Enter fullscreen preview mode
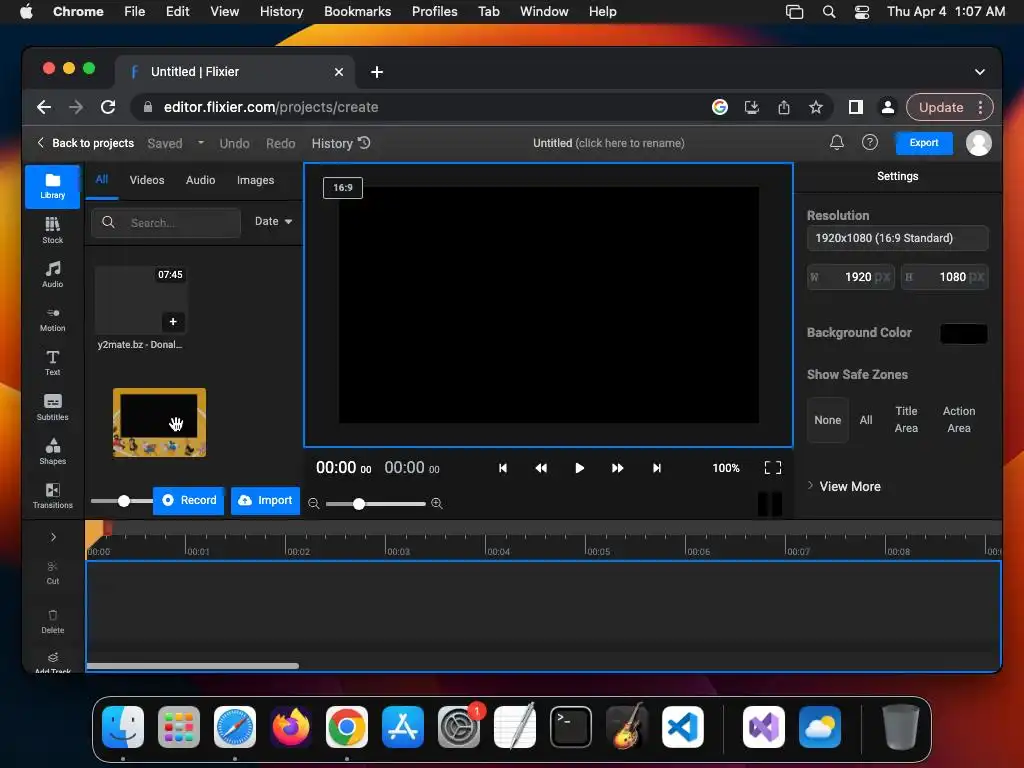The image size is (1024, 768). 773,468
